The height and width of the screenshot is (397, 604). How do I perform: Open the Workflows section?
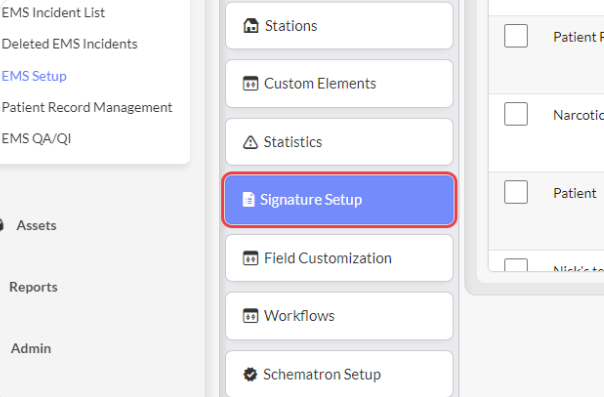339,316
